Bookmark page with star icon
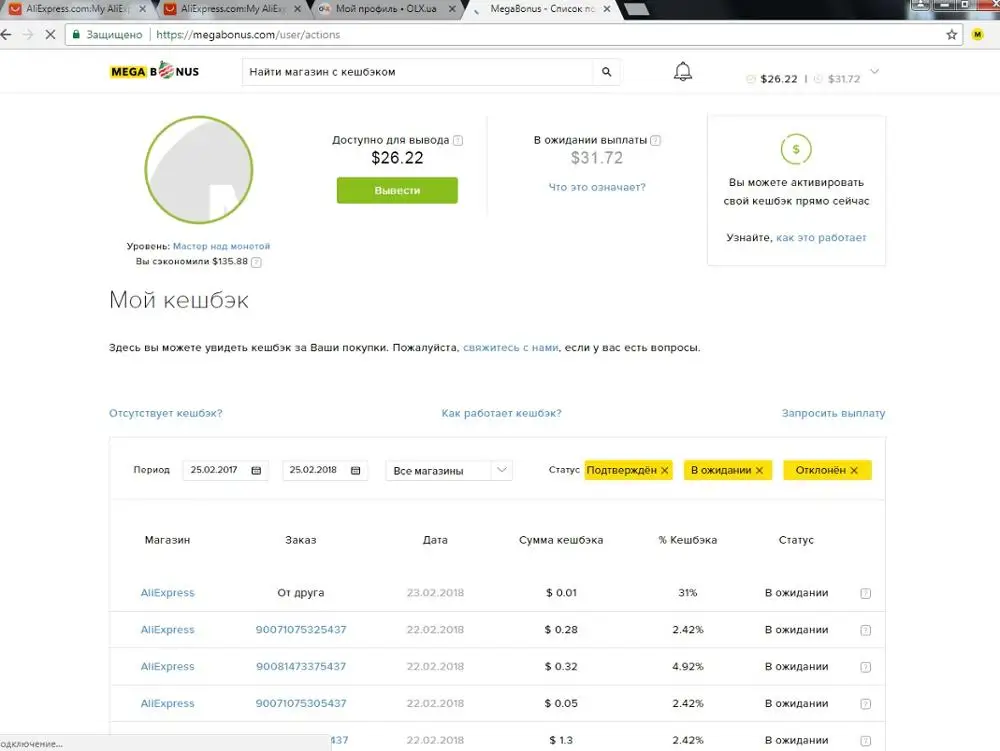Image resolution: width=1000 pixels, height=751 pixels. click(x=951, y=34)
